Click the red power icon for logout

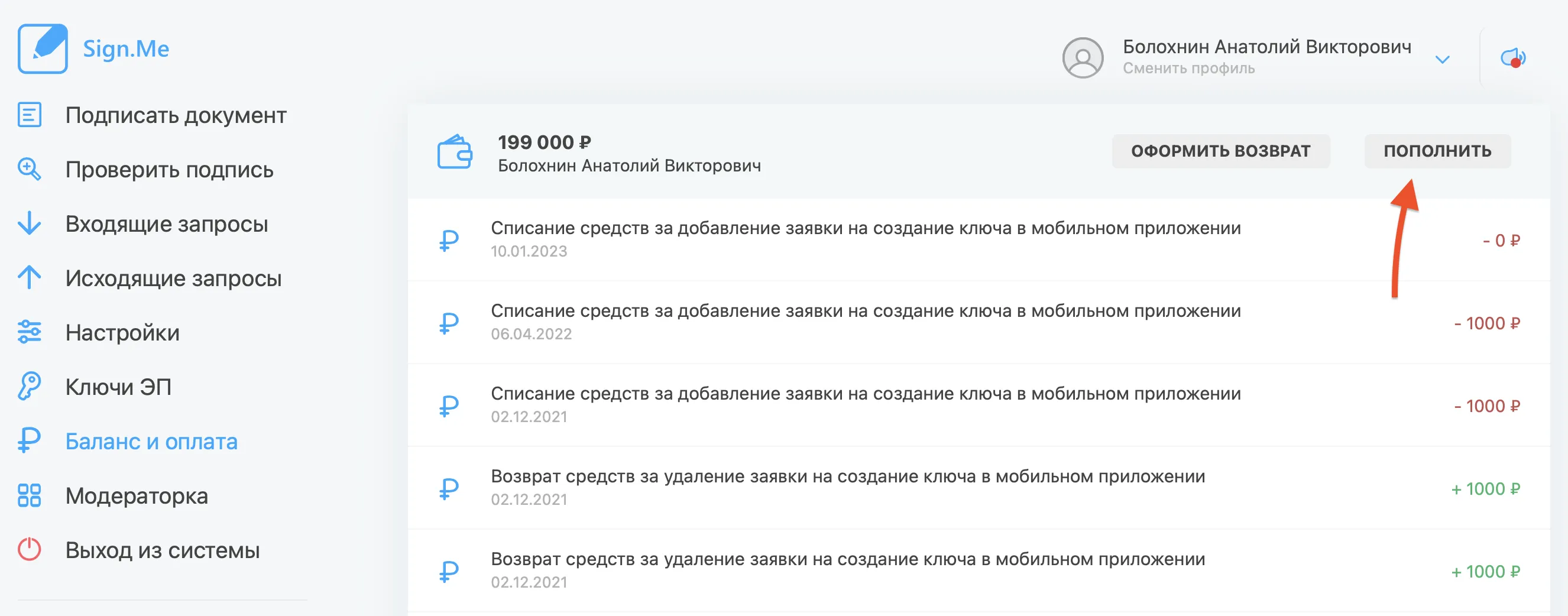point(29,550)
